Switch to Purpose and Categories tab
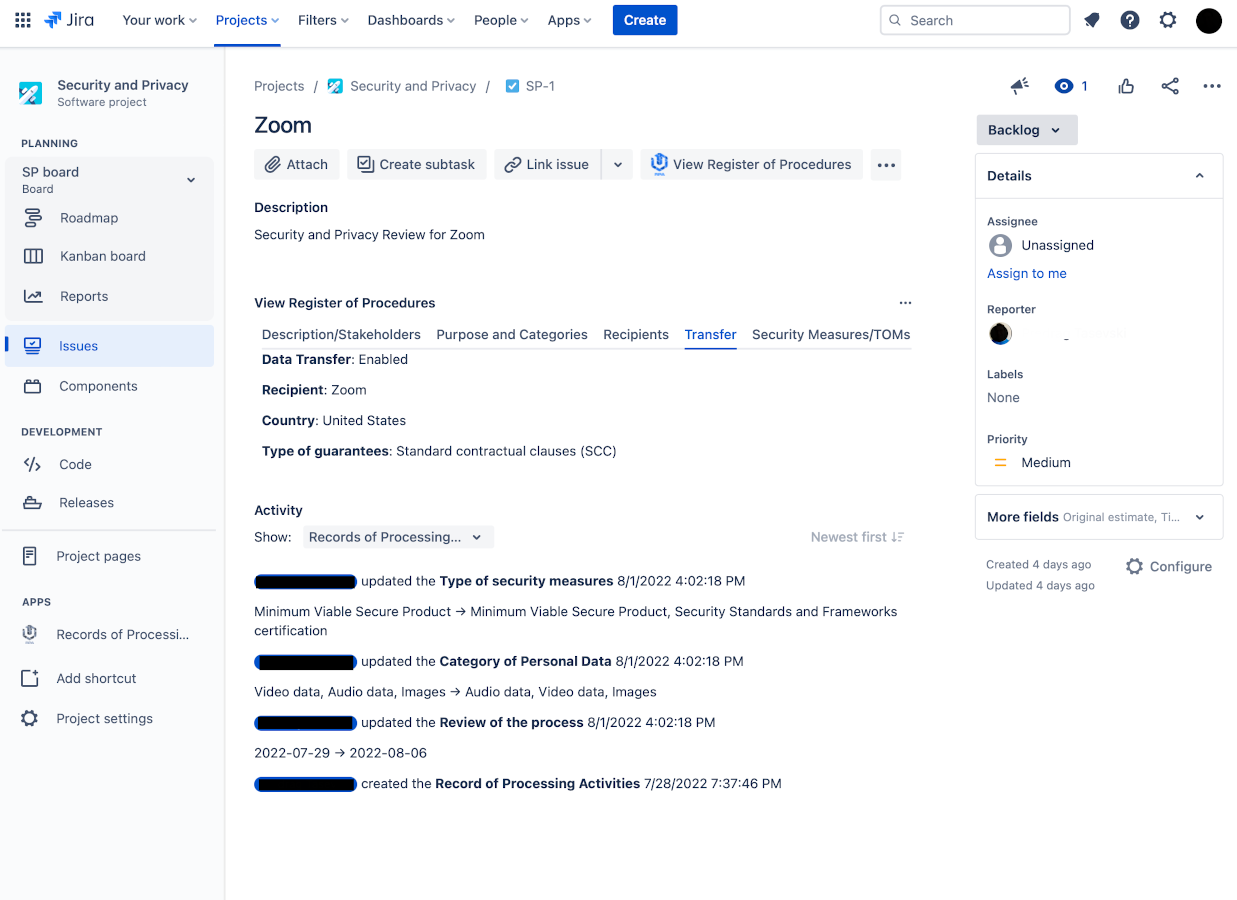 (x=512, y=335)
